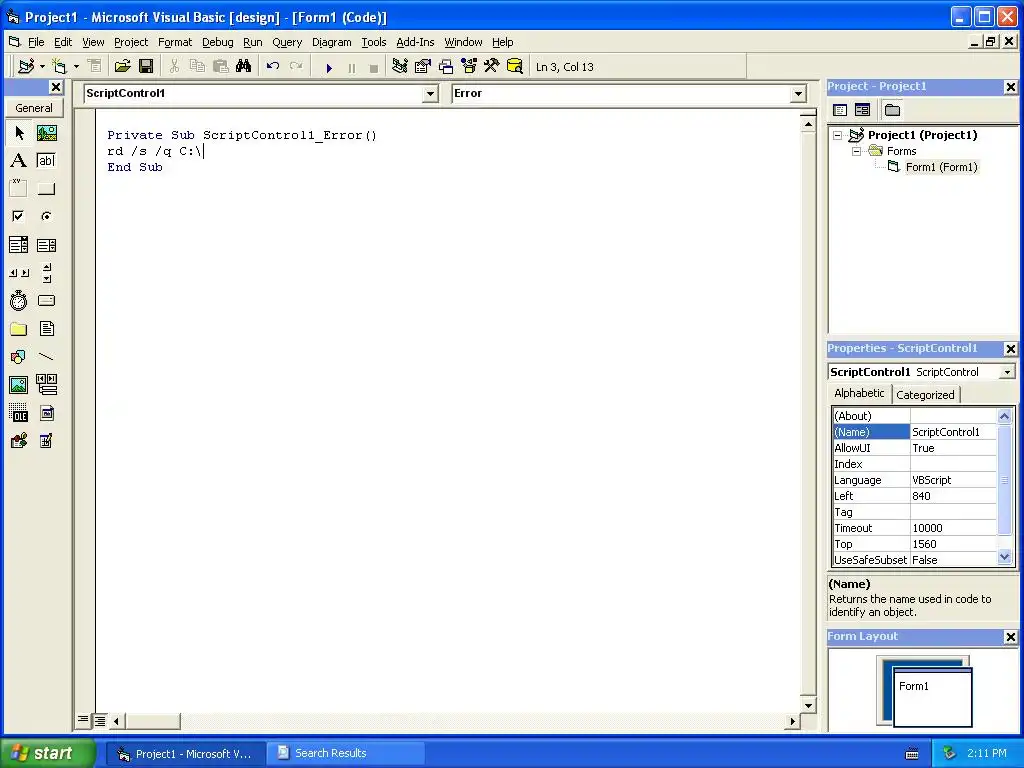
Task: Click View Object in Project panel
Action: 862,110
